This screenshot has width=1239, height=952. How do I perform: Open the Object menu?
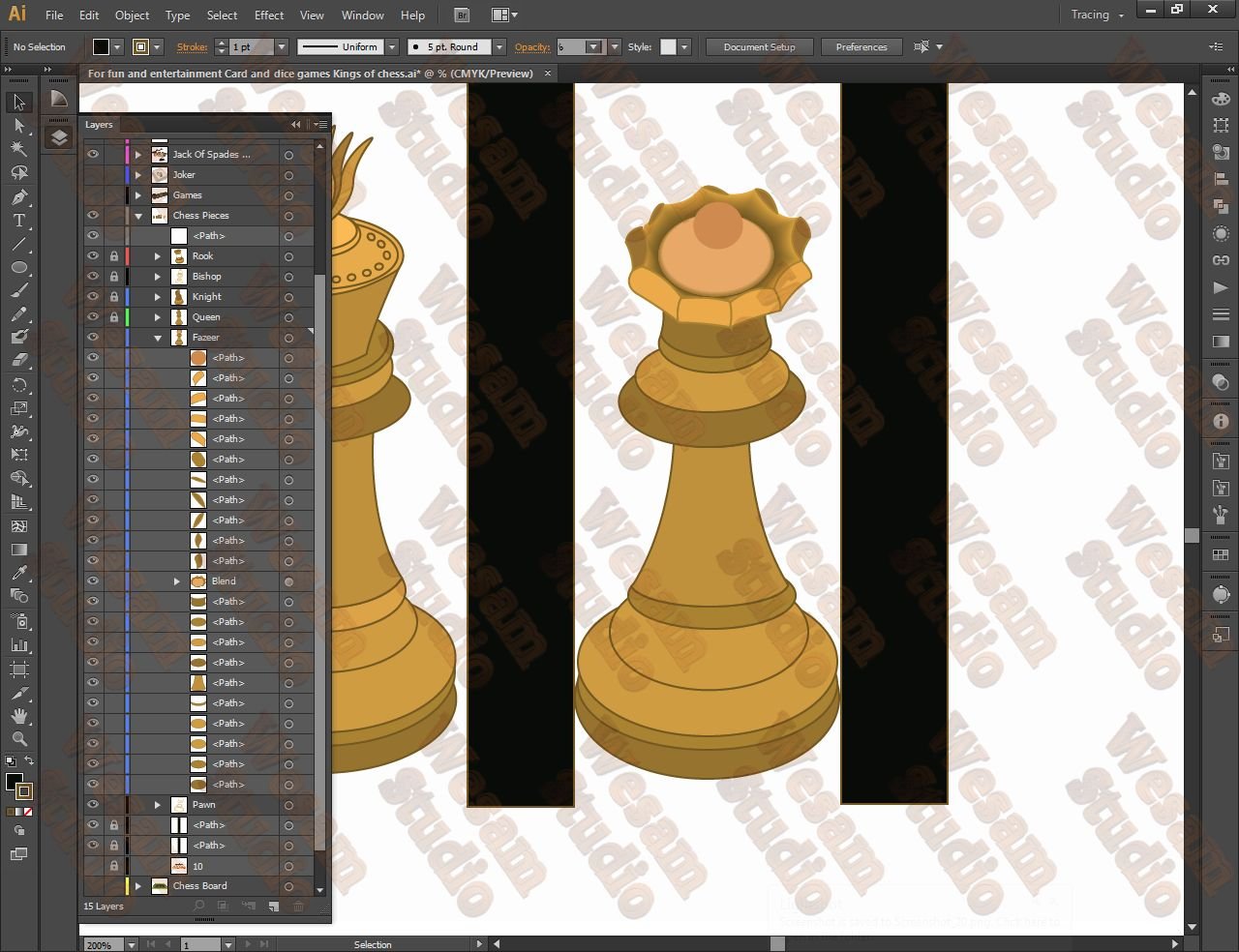132,15
